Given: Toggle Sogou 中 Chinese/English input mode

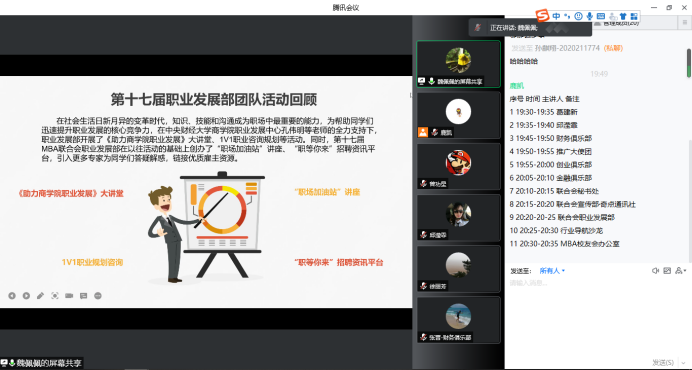Looking at the screenshot, I should (x=557, y=16).
